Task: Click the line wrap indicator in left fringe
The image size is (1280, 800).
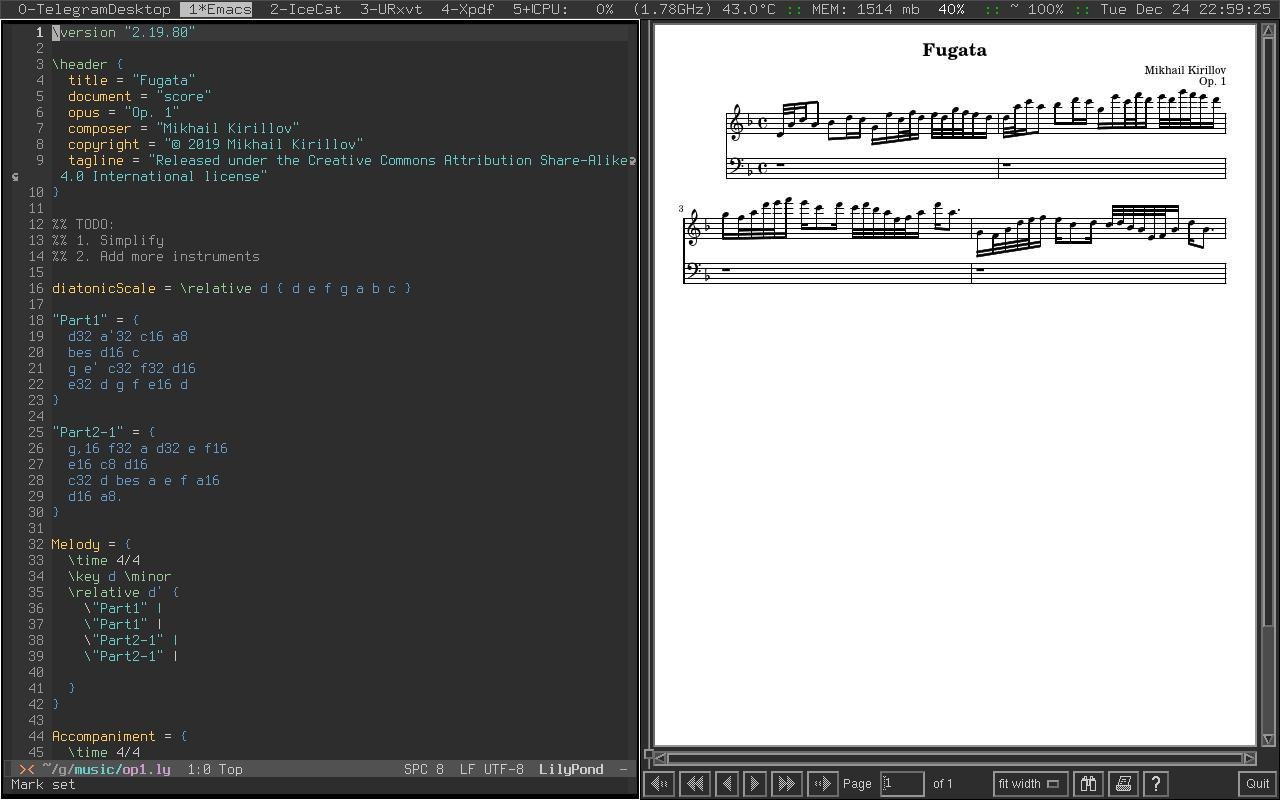Action: pyautogui.click(x=15, y=177)
